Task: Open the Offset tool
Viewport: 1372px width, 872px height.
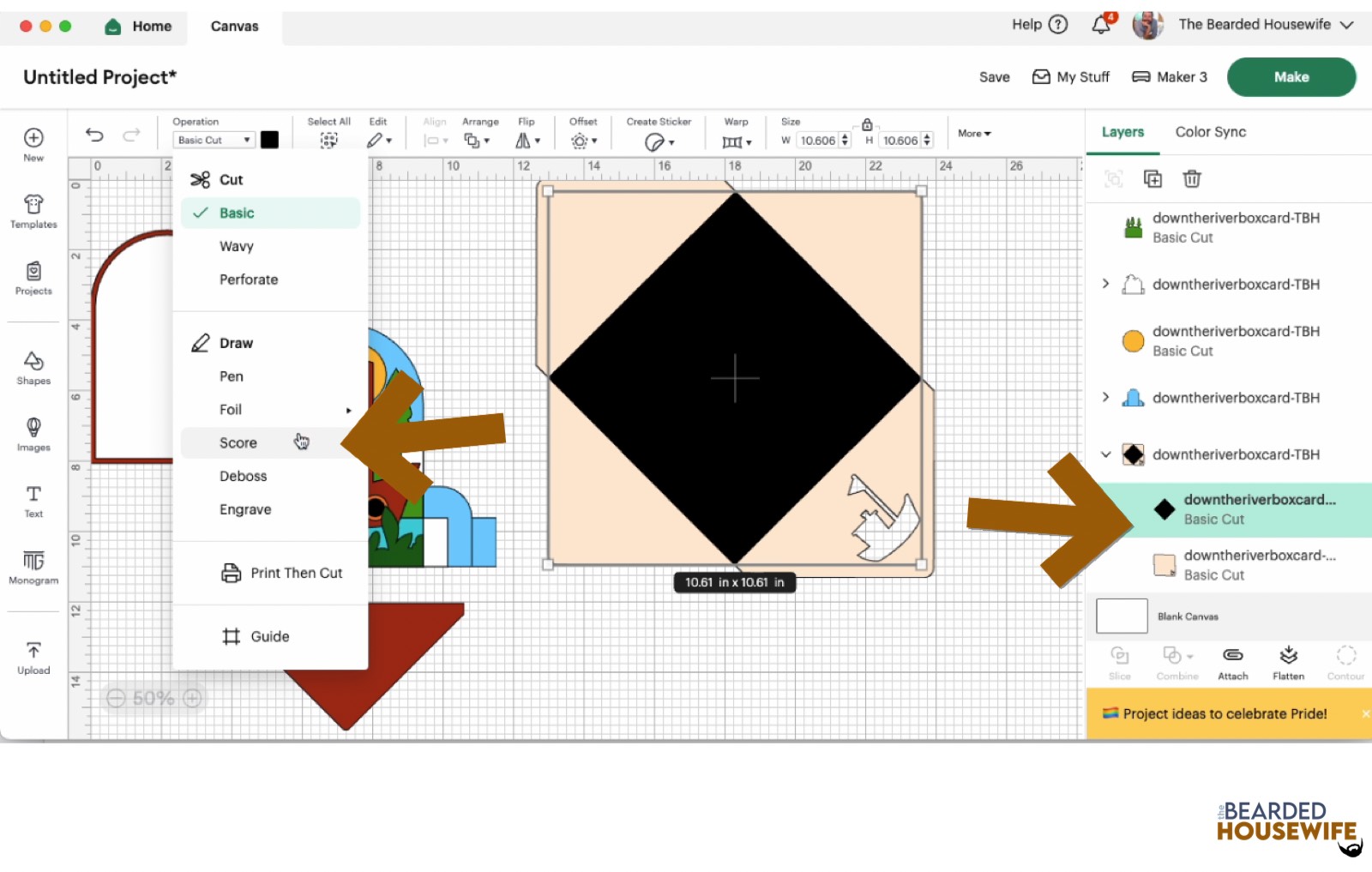Action: 584,141
